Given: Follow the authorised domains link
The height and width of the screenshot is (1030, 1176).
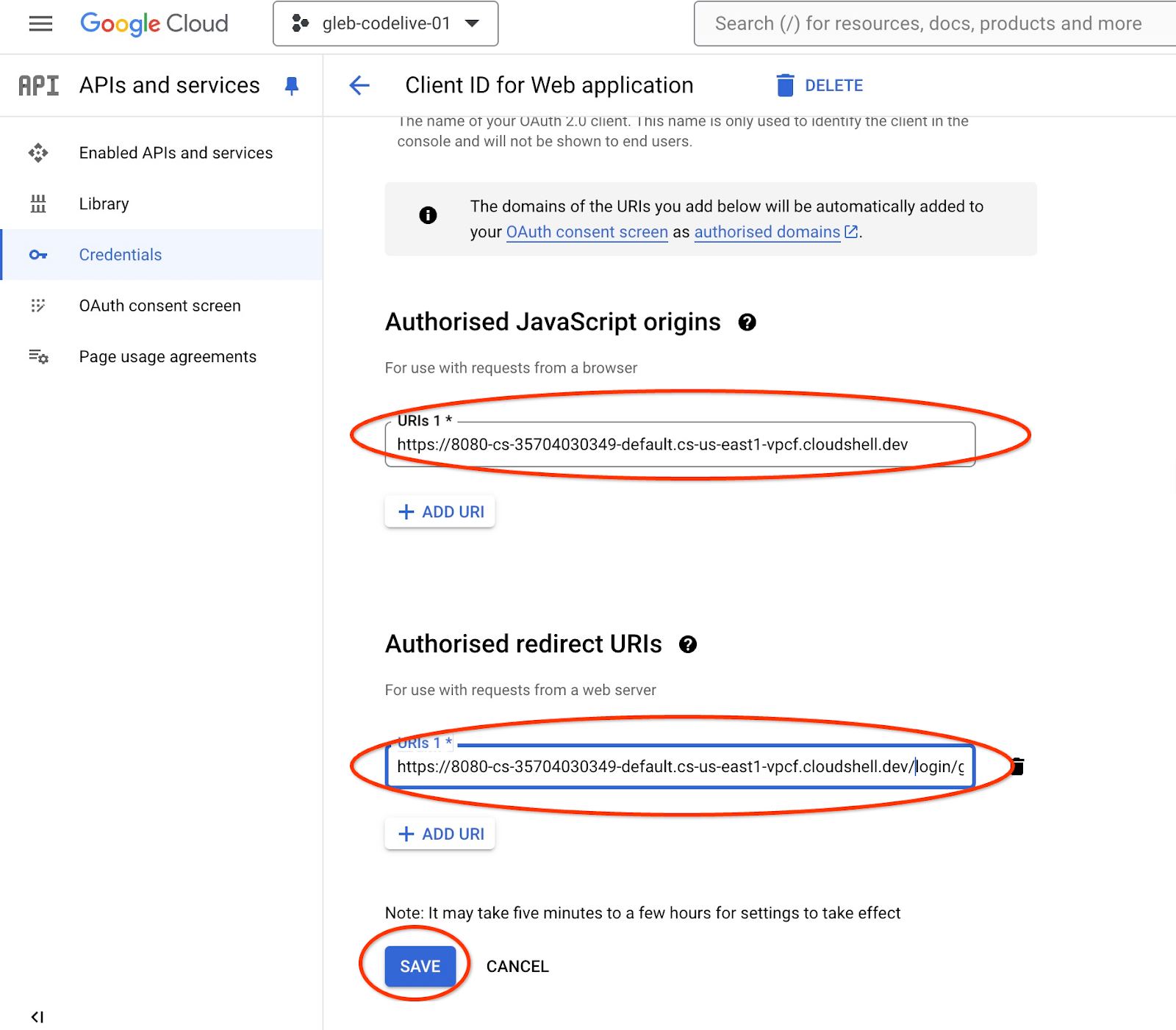Looking at the screenshot, I should coord(767,232).
